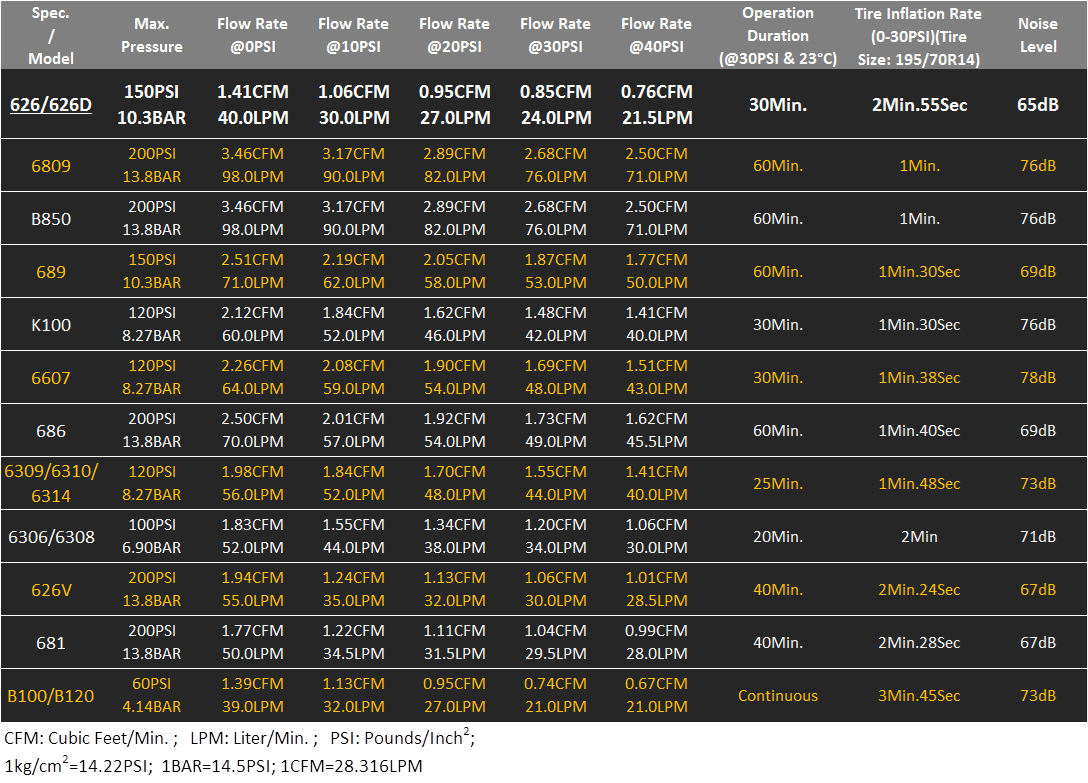The image size is (1088, 783).
Task: Select the Continuous operation duration cell
Action: [x=778, y=696]
